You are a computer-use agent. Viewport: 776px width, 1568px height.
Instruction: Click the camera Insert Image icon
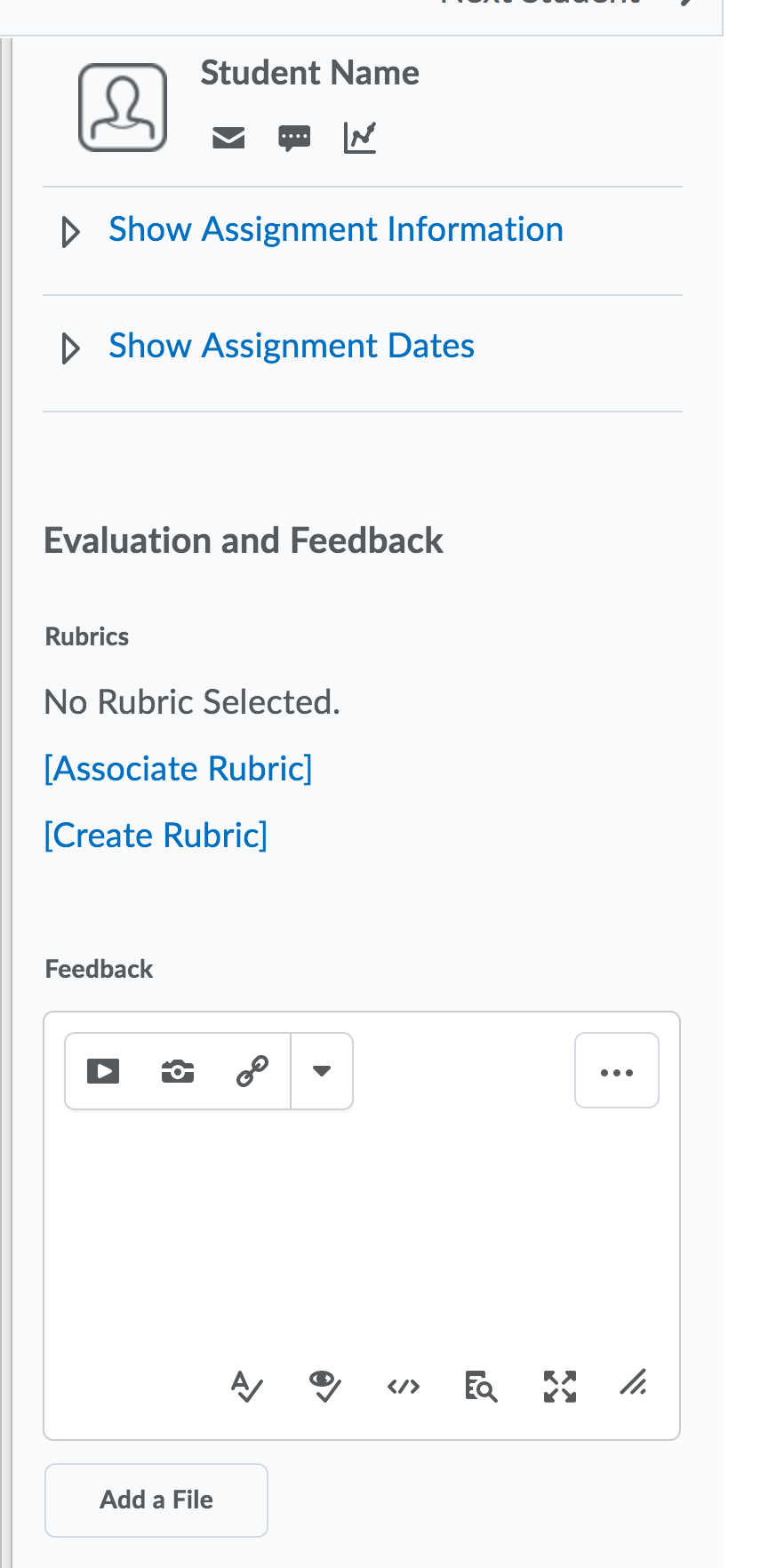point(178,1071)
